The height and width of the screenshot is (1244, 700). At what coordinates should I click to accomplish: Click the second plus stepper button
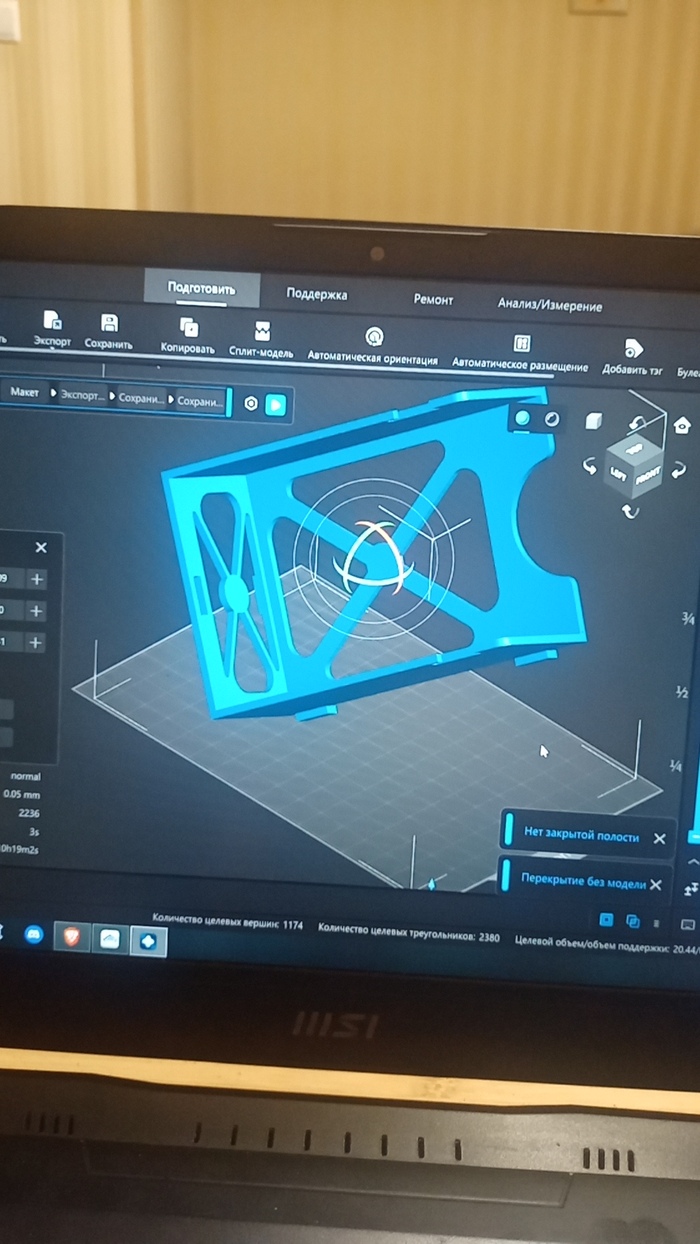click(x=36, y=610)
